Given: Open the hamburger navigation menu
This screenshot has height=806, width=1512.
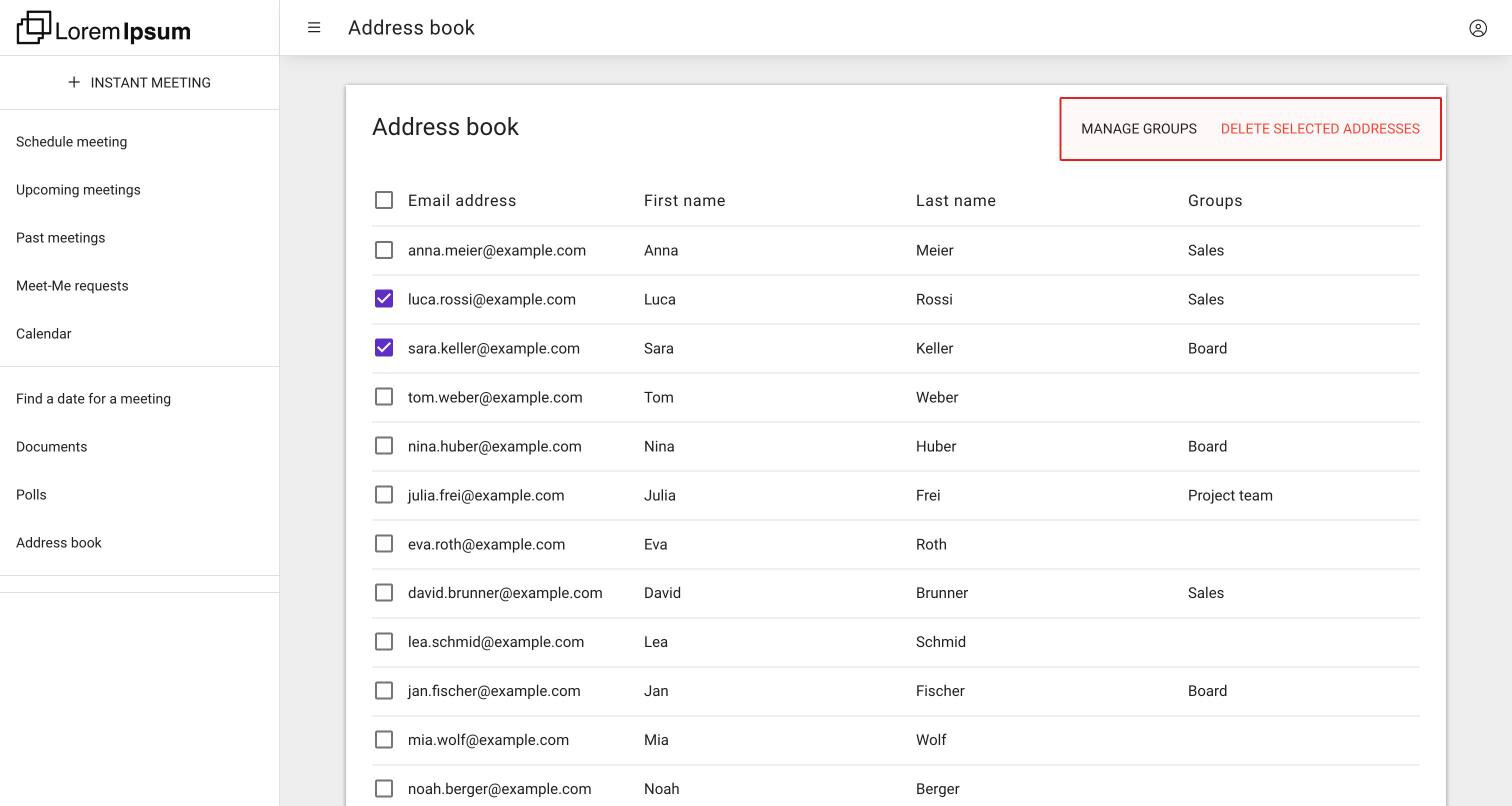Looking at the screenshot, I should point(314,28).
